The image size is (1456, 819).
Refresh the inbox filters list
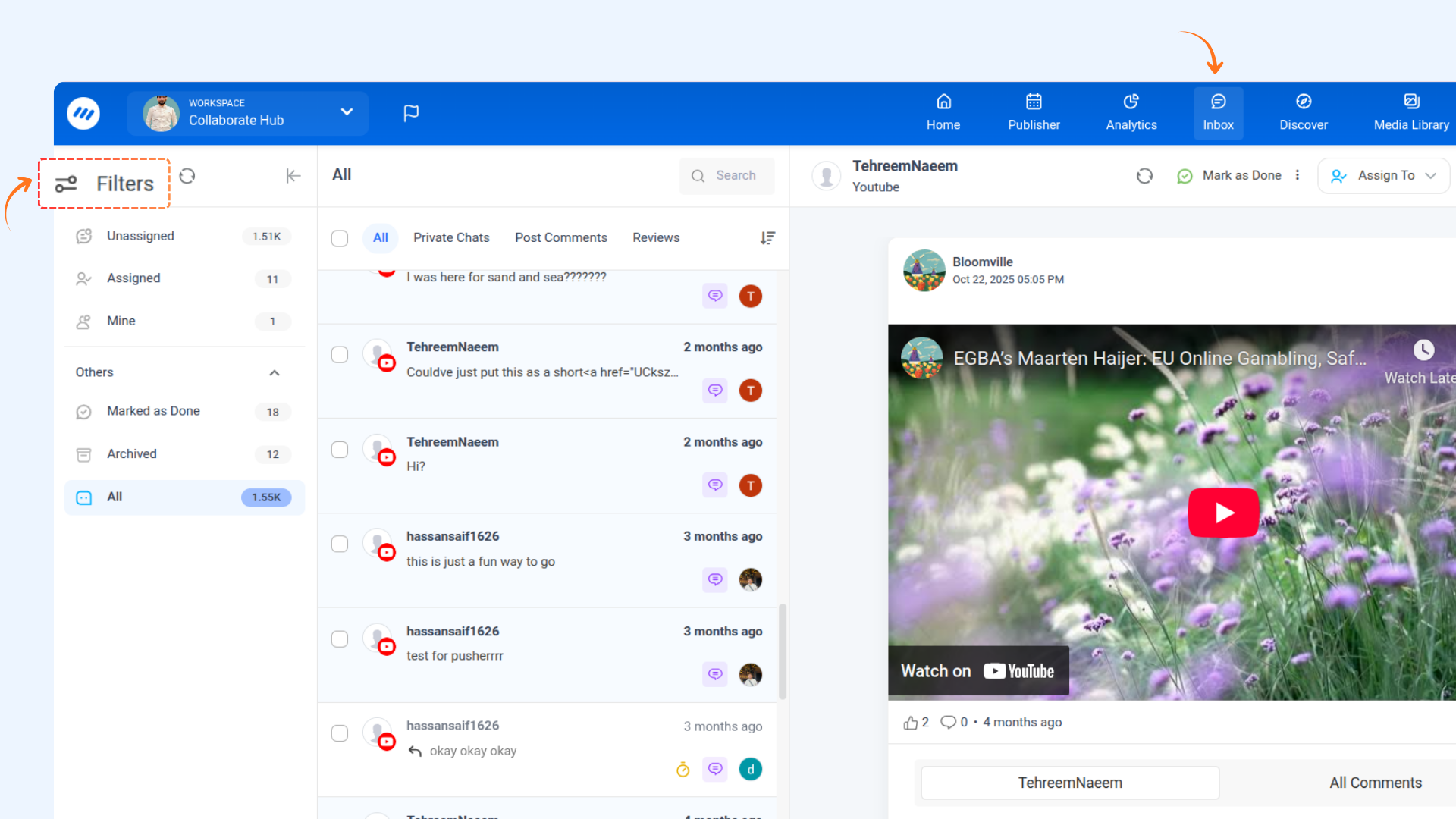tap(187, 176)
